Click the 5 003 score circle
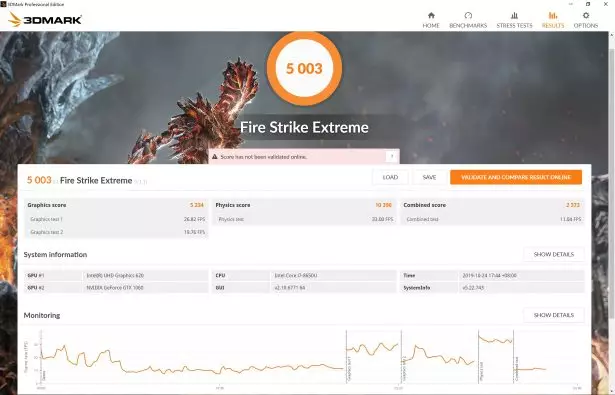Screen dimensions: 615x395 point(304,68)
